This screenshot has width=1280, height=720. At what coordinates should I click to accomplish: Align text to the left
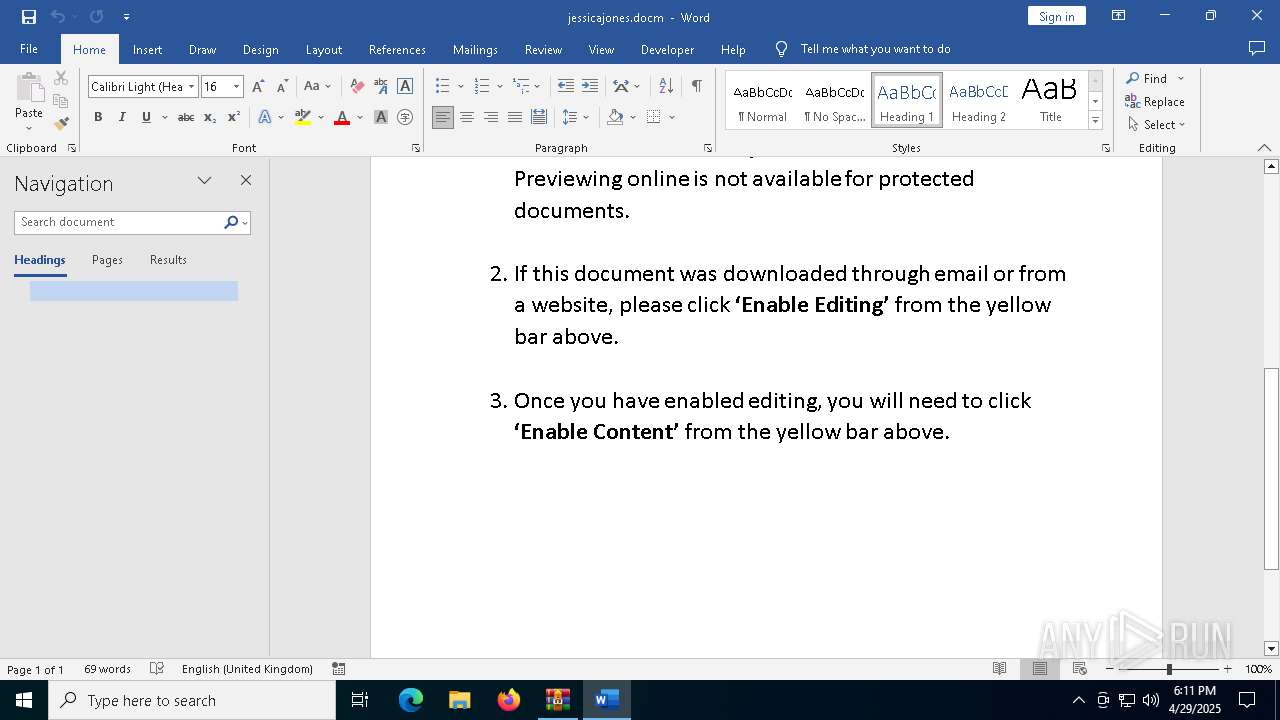[x=443, y=117]
